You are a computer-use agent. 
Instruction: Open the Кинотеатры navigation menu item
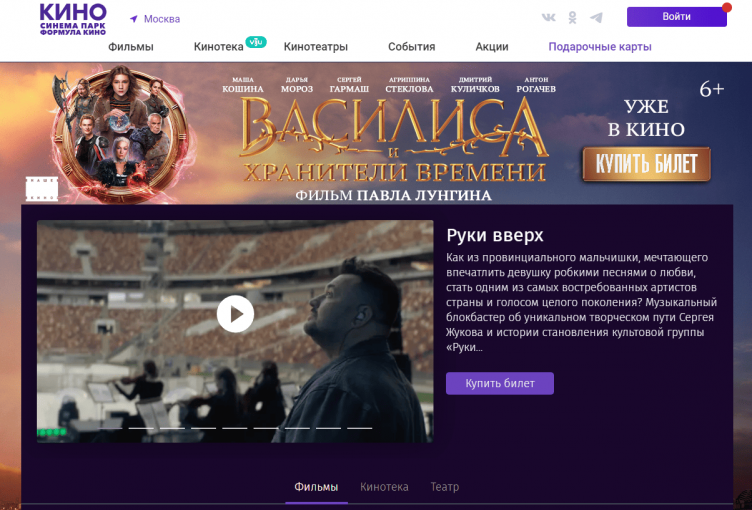point(316,47)
